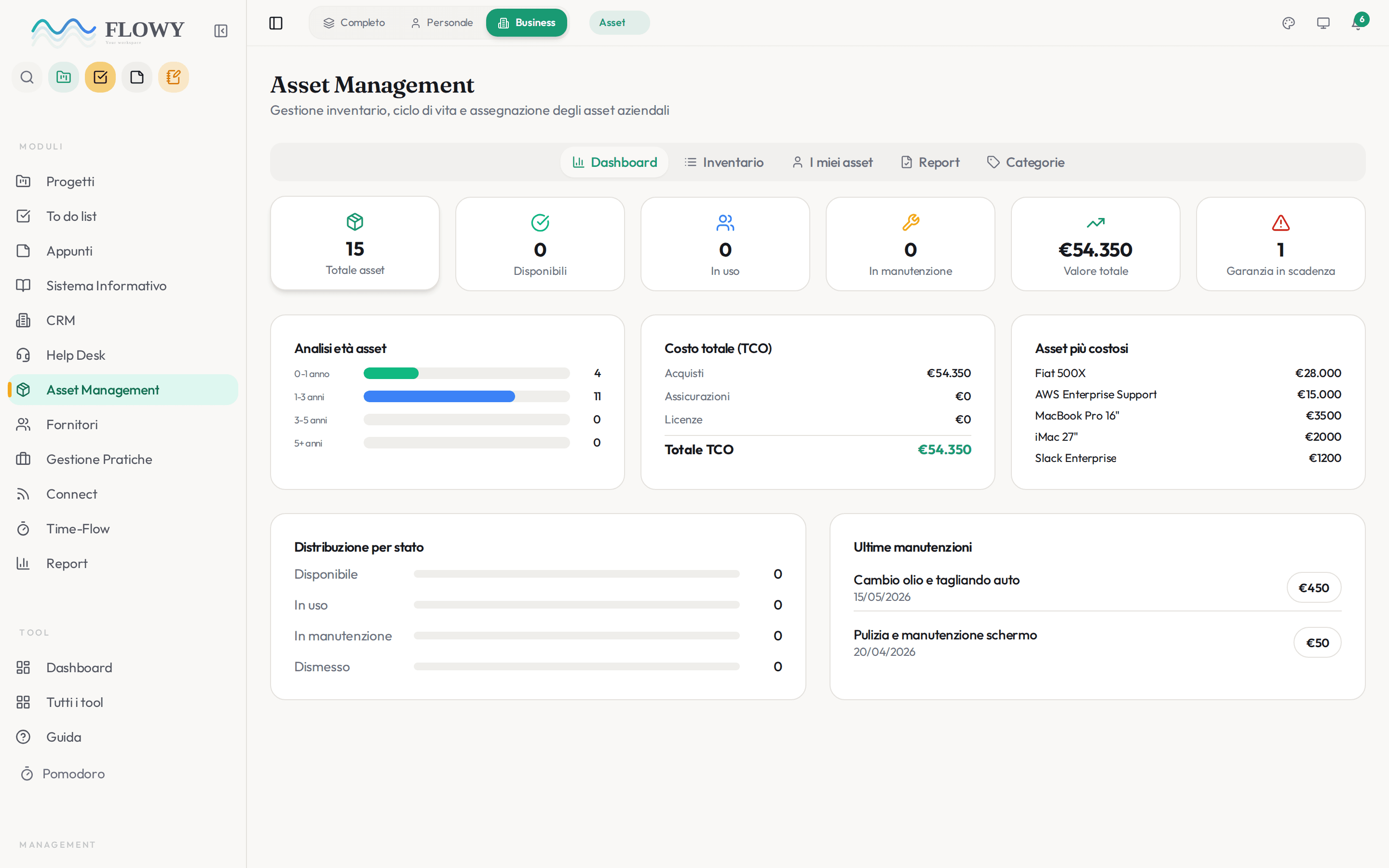Click the Garanzia in scadenza card

[x=1280, y=244]
